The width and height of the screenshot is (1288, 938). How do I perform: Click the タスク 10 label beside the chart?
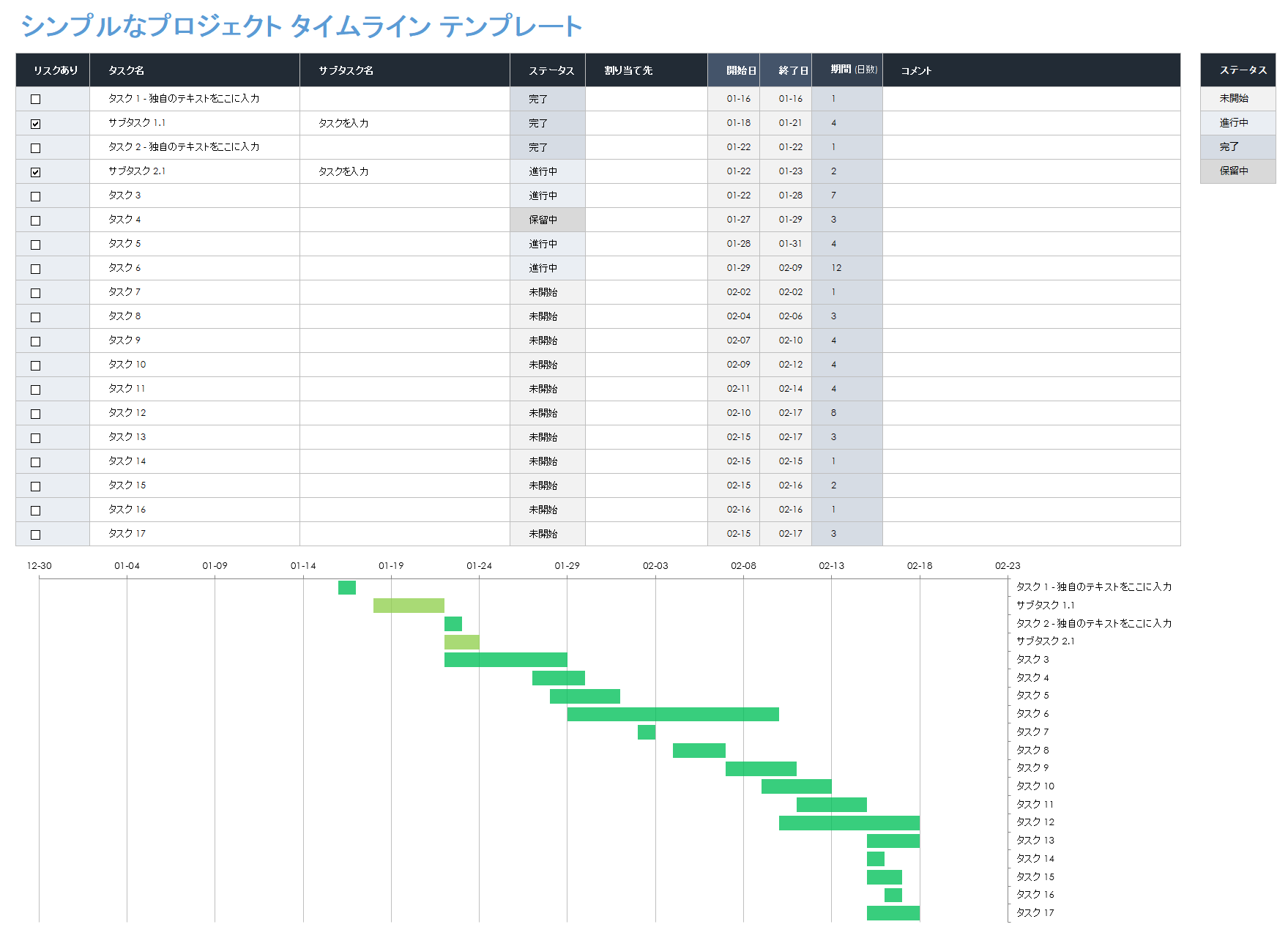click(1035, 786)
